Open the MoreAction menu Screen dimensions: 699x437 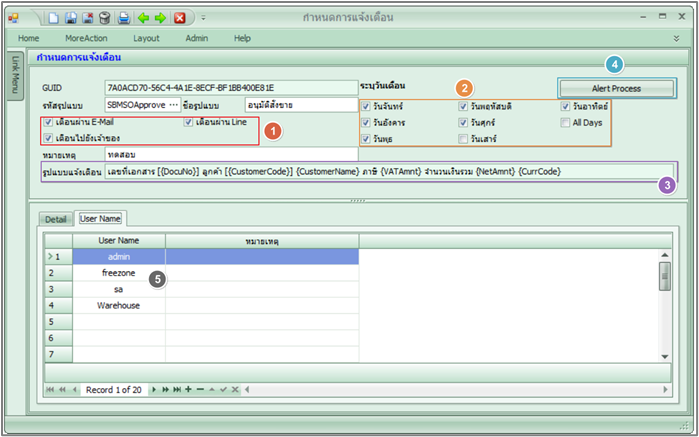click(85, 38)
